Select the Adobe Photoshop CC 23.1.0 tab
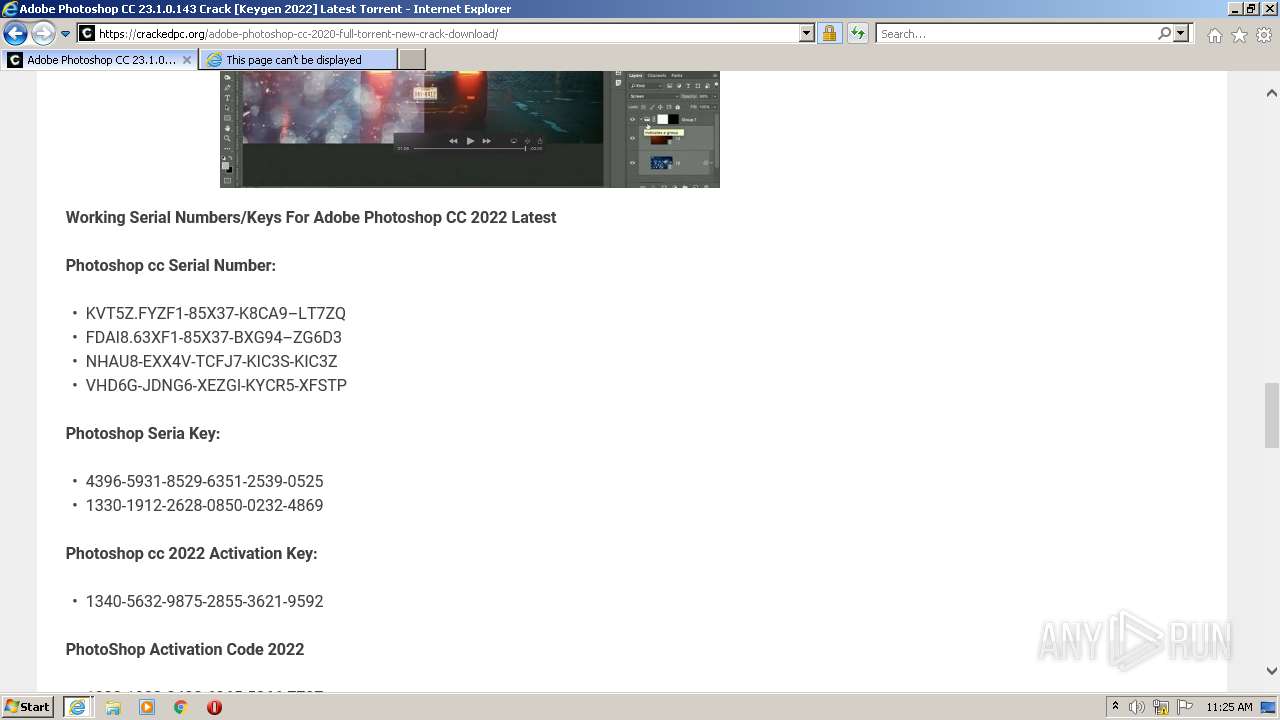This screenshot has width=1280, height=720. coord(98,59)
